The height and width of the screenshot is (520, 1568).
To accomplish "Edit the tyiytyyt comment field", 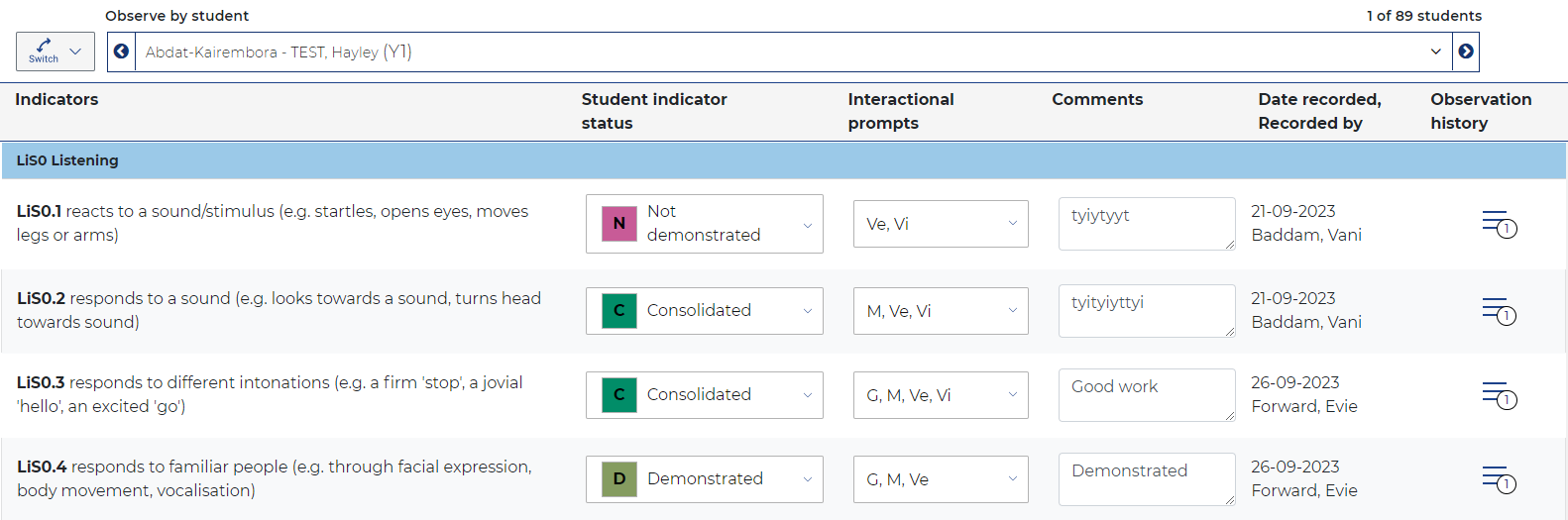I will pyautogui.click(x=1146, y=223).
